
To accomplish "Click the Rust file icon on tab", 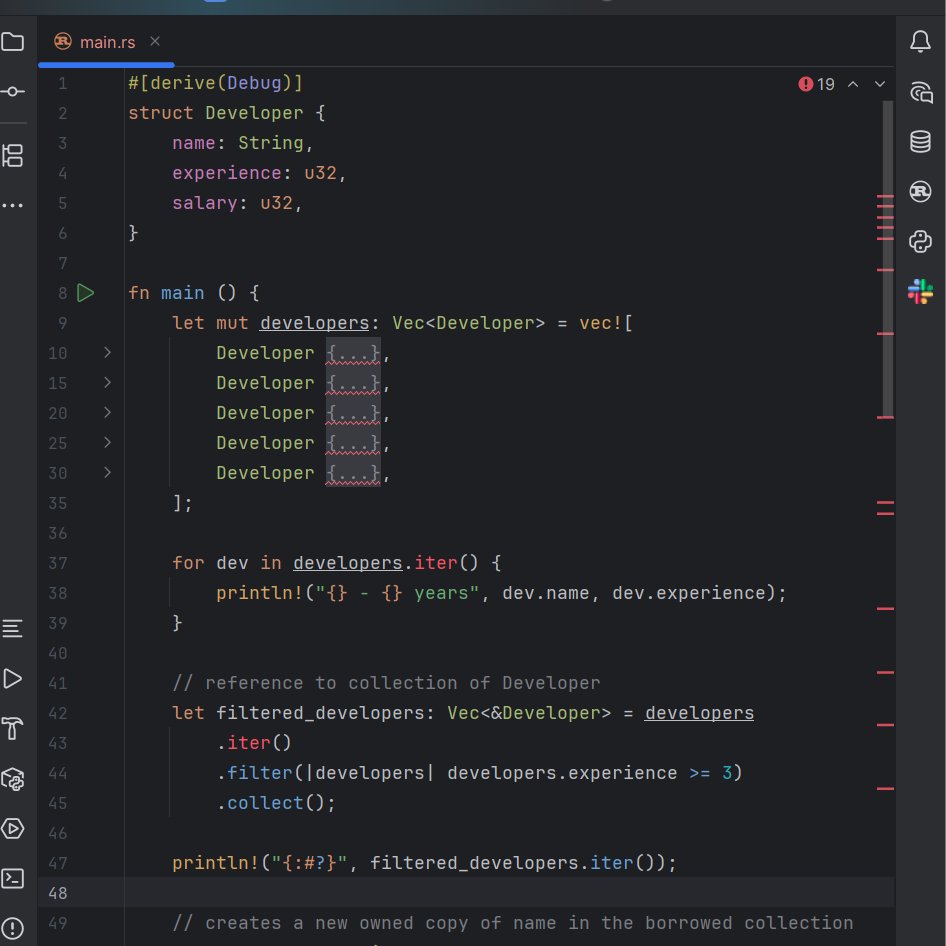I will (x=63, y=42).
